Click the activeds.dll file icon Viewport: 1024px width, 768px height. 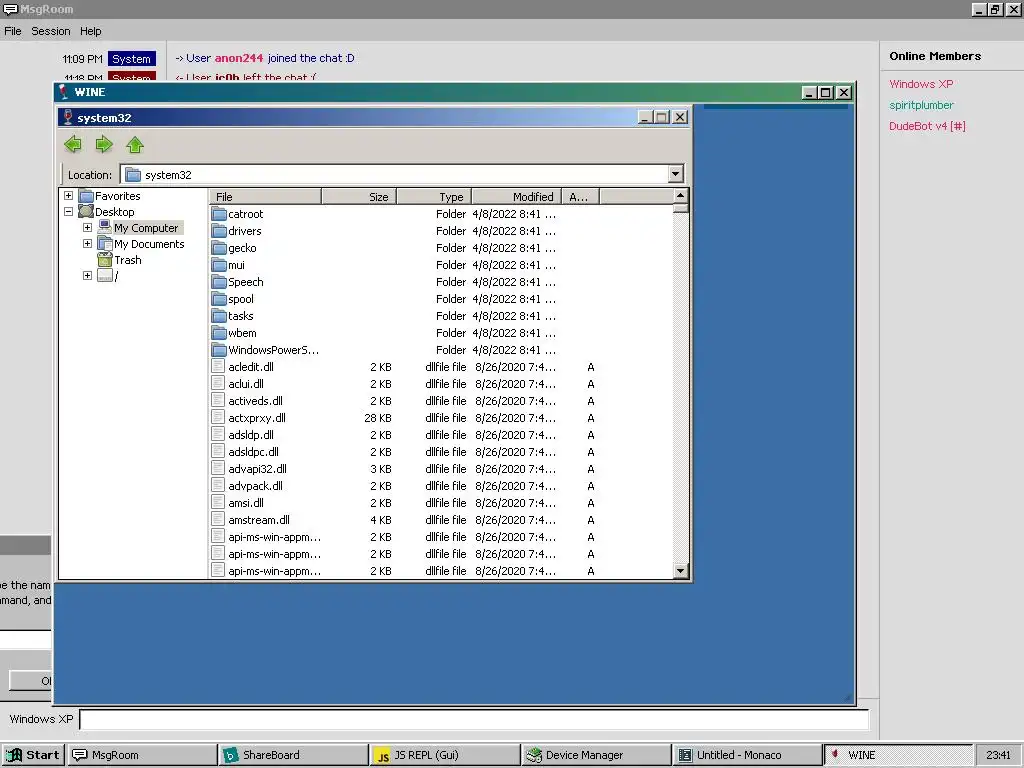click(218, 400)
